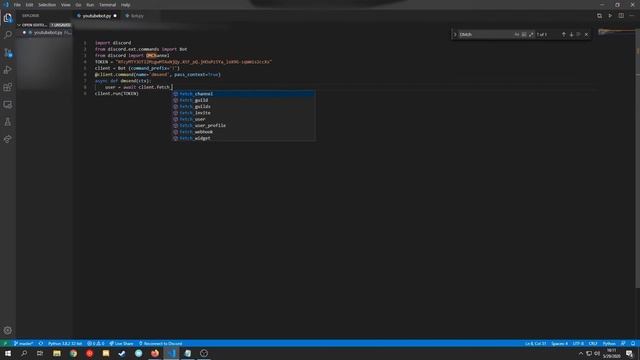Close the find widget

tap(587, 35)
